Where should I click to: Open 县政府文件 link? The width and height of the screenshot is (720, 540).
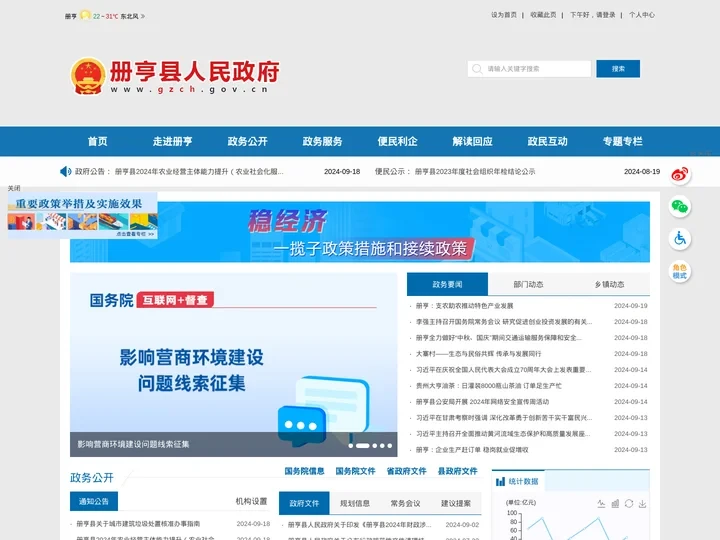point(457,471)
